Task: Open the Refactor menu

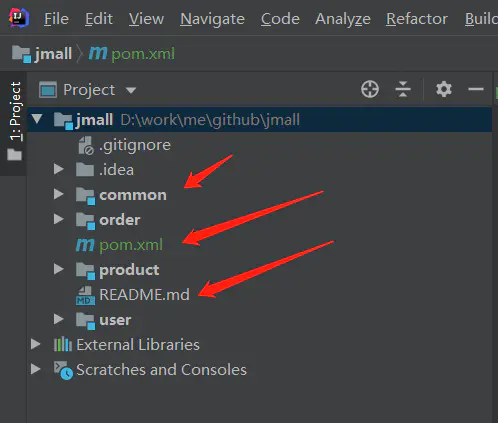Action: (417, 19)
